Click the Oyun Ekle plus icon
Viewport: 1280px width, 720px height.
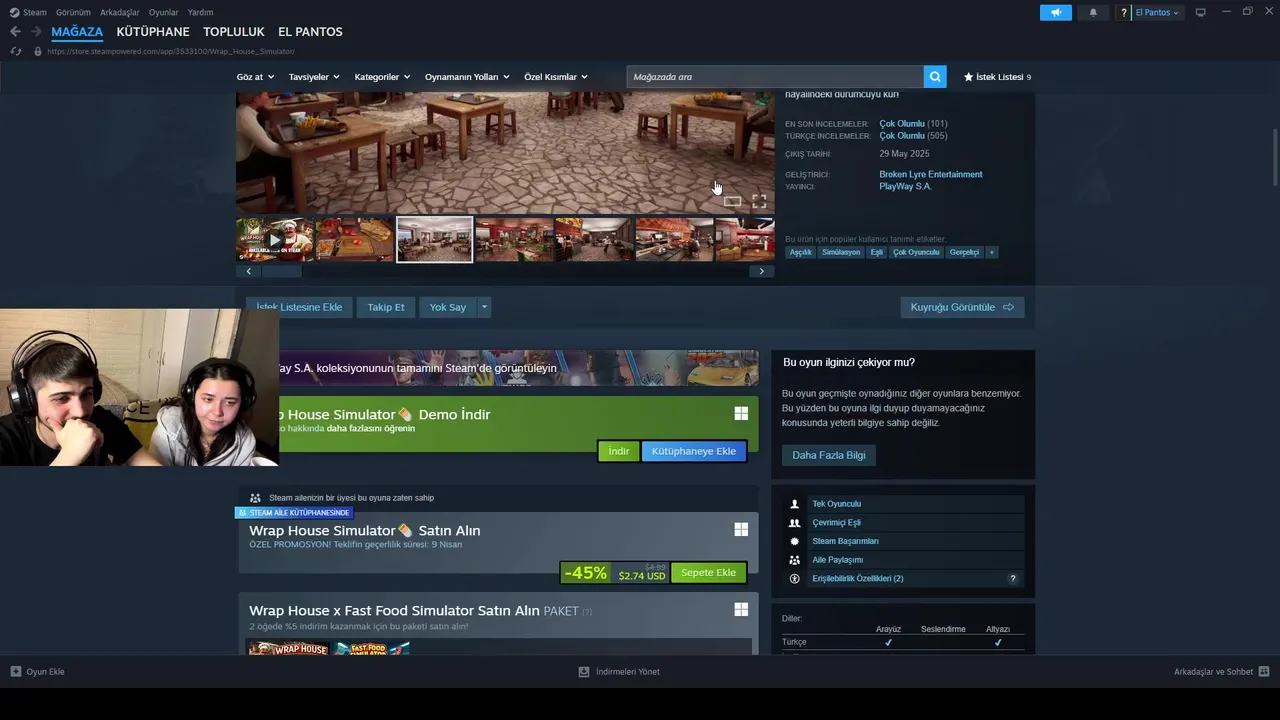[15, 672]
